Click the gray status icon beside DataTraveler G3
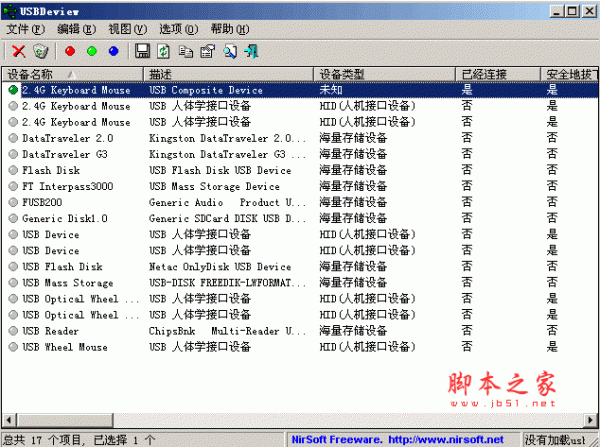 click(x=13, y=154)
